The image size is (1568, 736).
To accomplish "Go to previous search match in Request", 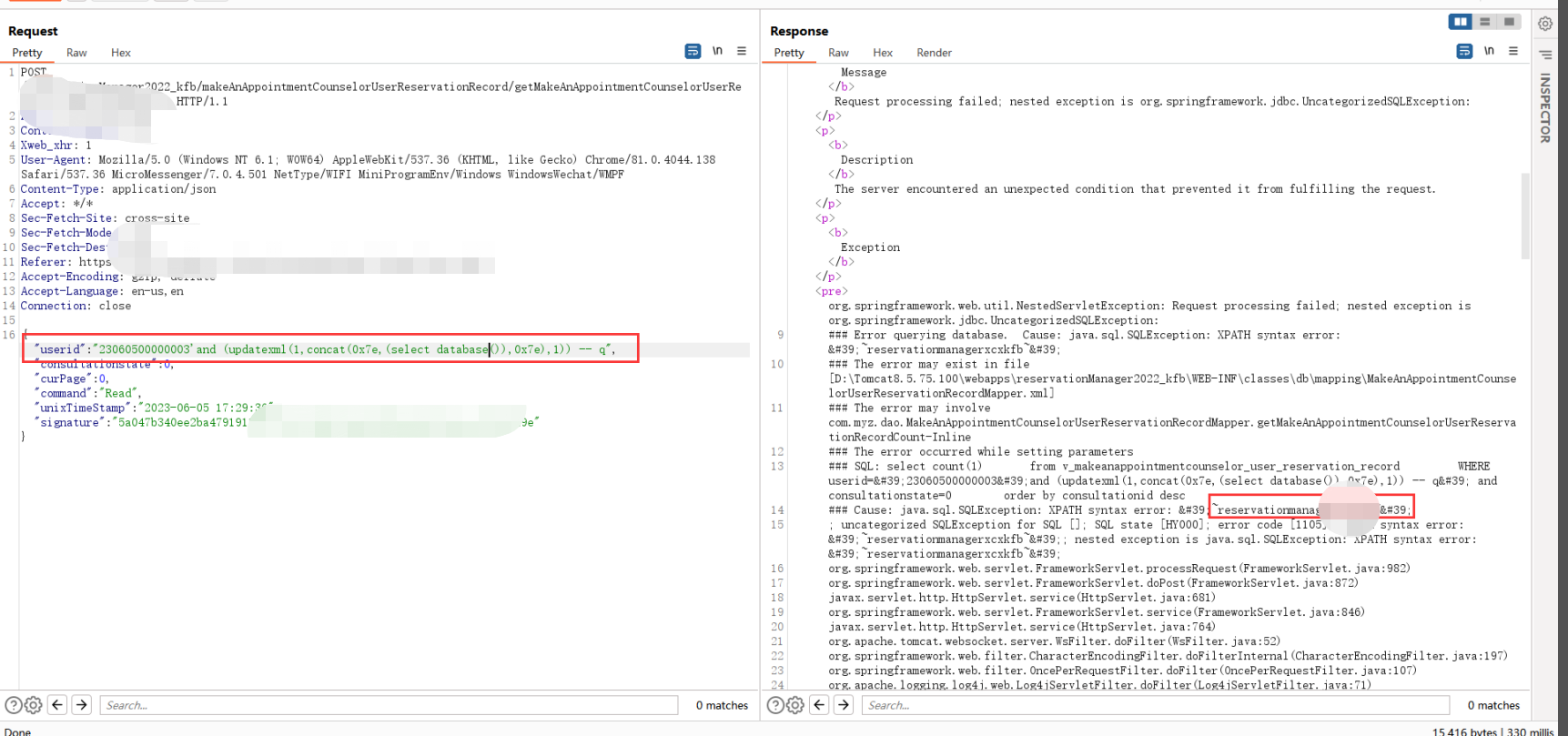I will 57,704.
